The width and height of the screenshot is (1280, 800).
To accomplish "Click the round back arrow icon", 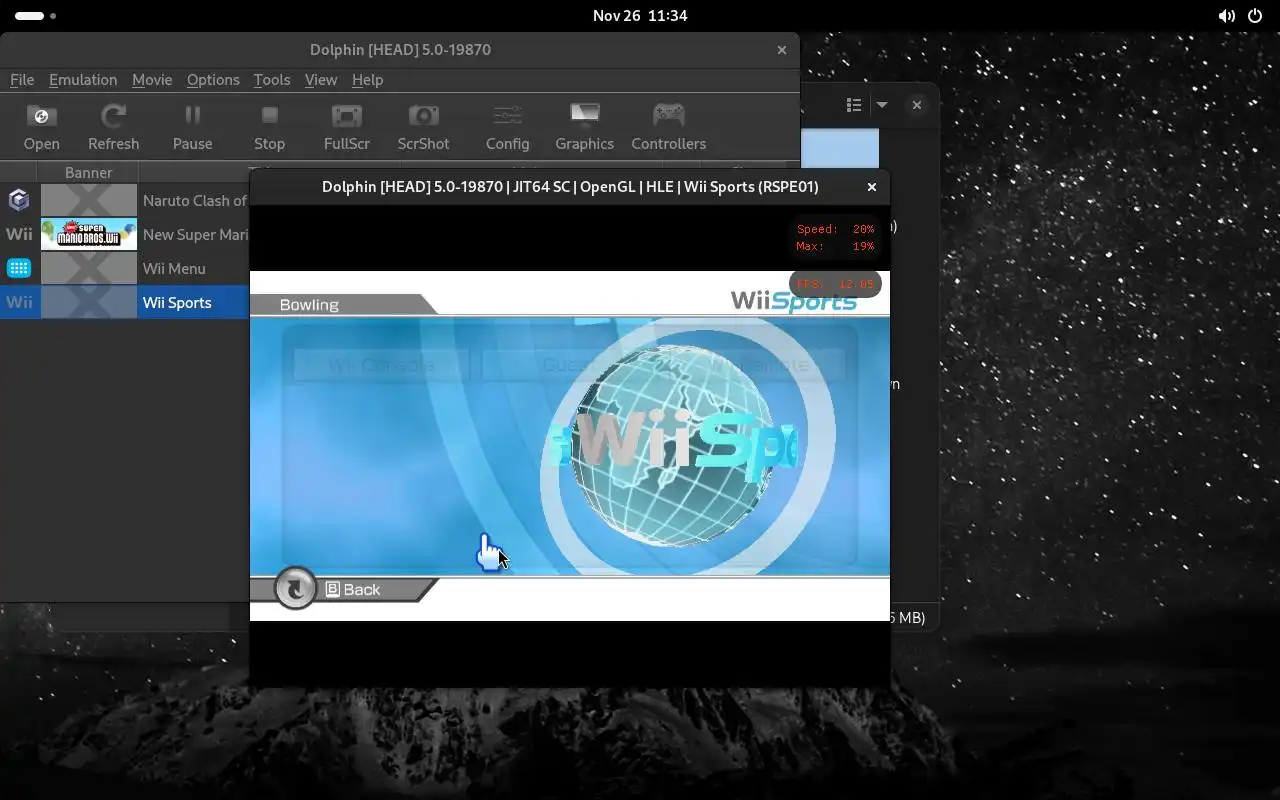I will (x=295, y=588).
